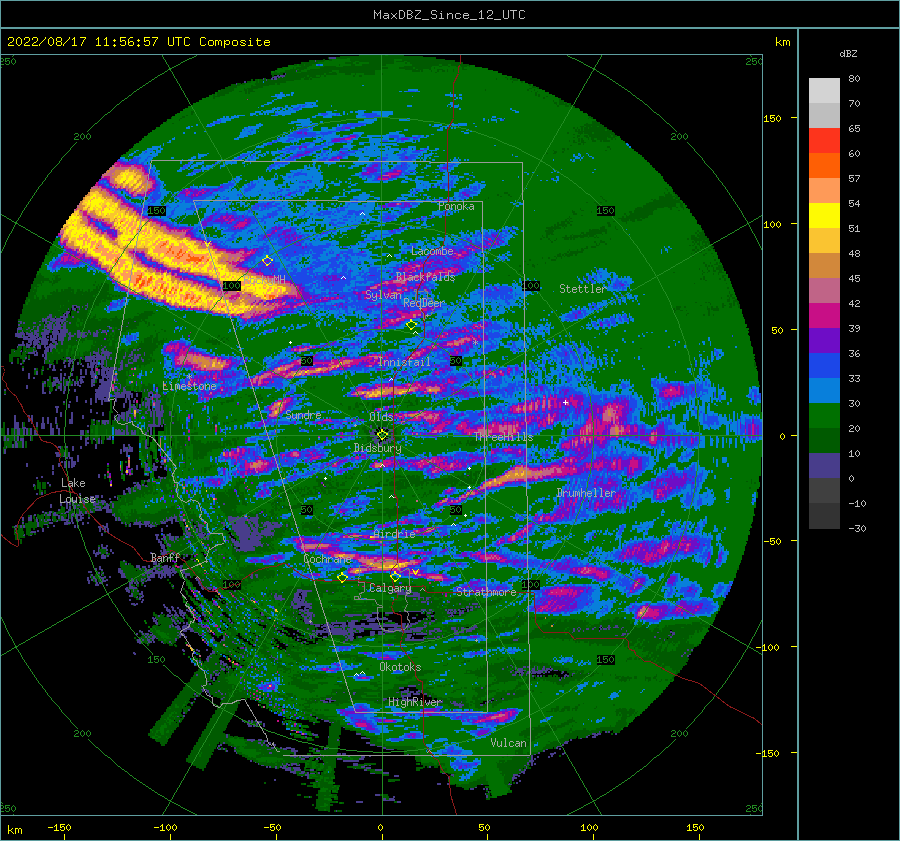
Task: Click the -150 tick on bottom axis
Action: 59,828
